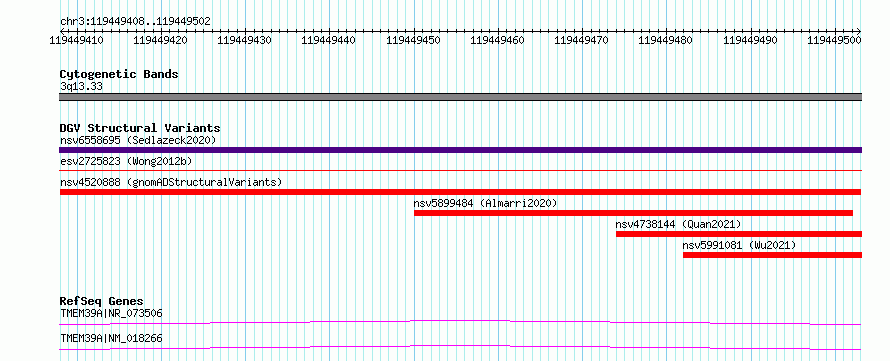Screen dimensions: 890x361
Task: Open gene label TMEM39A|NR_073506
Action: click(111, 313)
